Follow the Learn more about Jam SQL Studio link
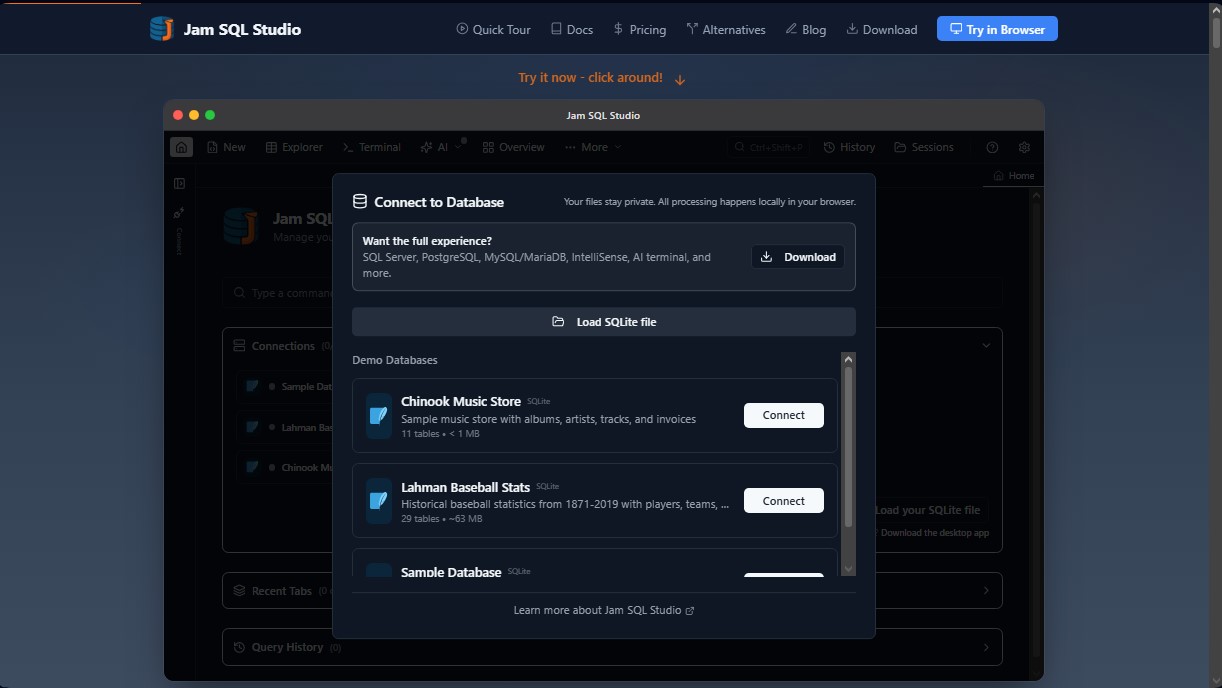The height and width of the screenshot is (688, 1222). (603, 610)
